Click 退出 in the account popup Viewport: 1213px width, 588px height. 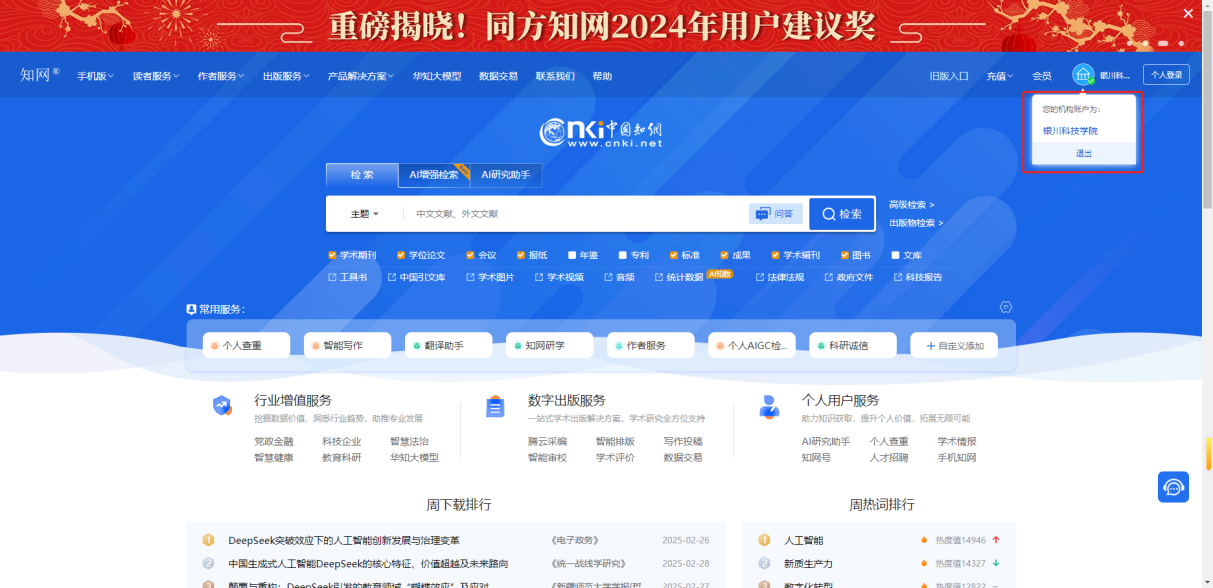point(1083,153)
